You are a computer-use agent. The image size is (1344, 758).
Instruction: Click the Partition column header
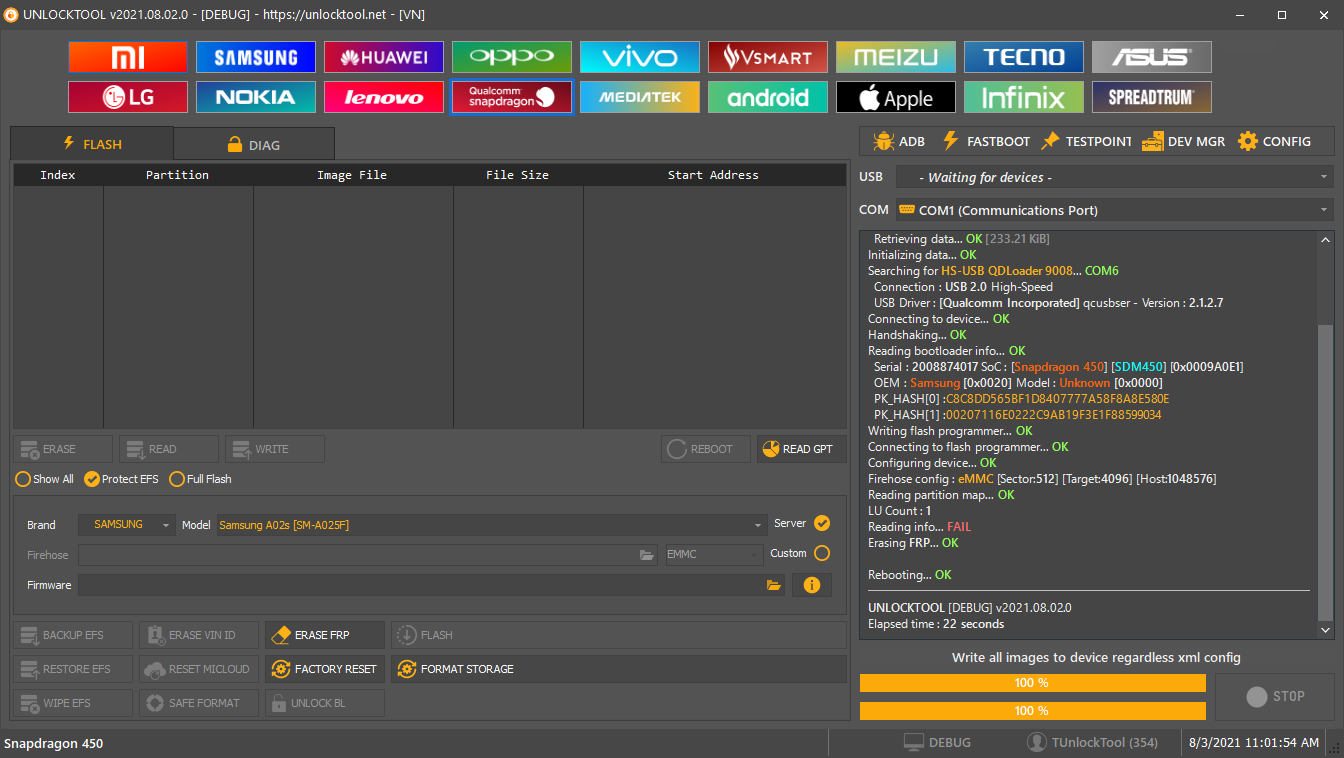tap(178, 175)
